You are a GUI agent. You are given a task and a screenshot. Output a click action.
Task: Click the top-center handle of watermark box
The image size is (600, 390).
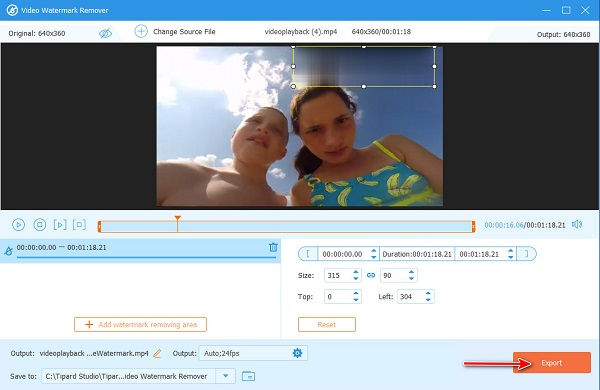tap(364, 47)
